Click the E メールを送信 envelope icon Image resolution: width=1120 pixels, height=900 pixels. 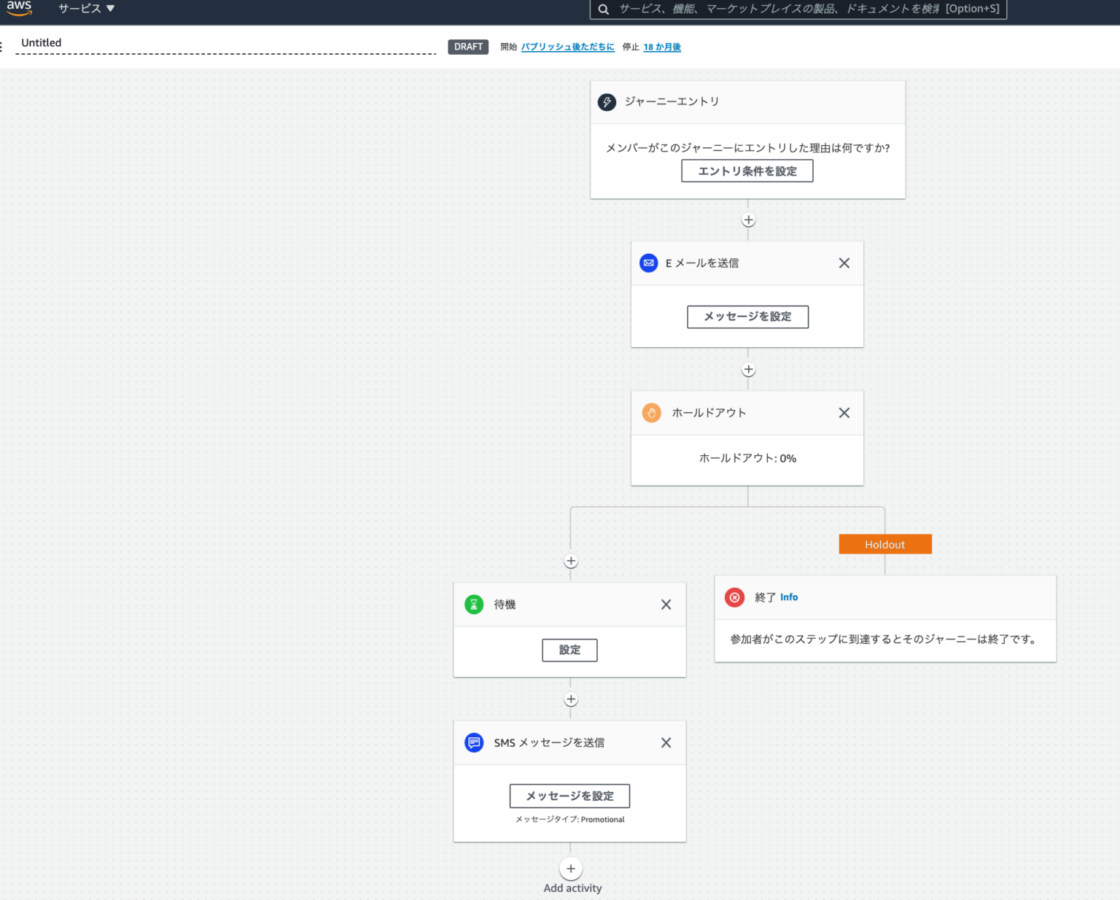point(648,263)
